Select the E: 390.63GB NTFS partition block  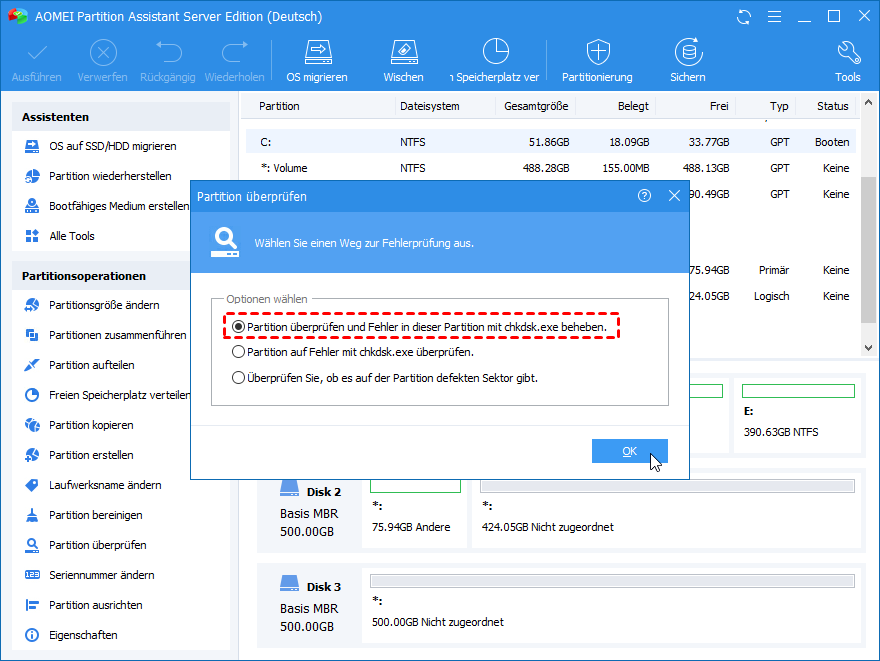point(798,414)
